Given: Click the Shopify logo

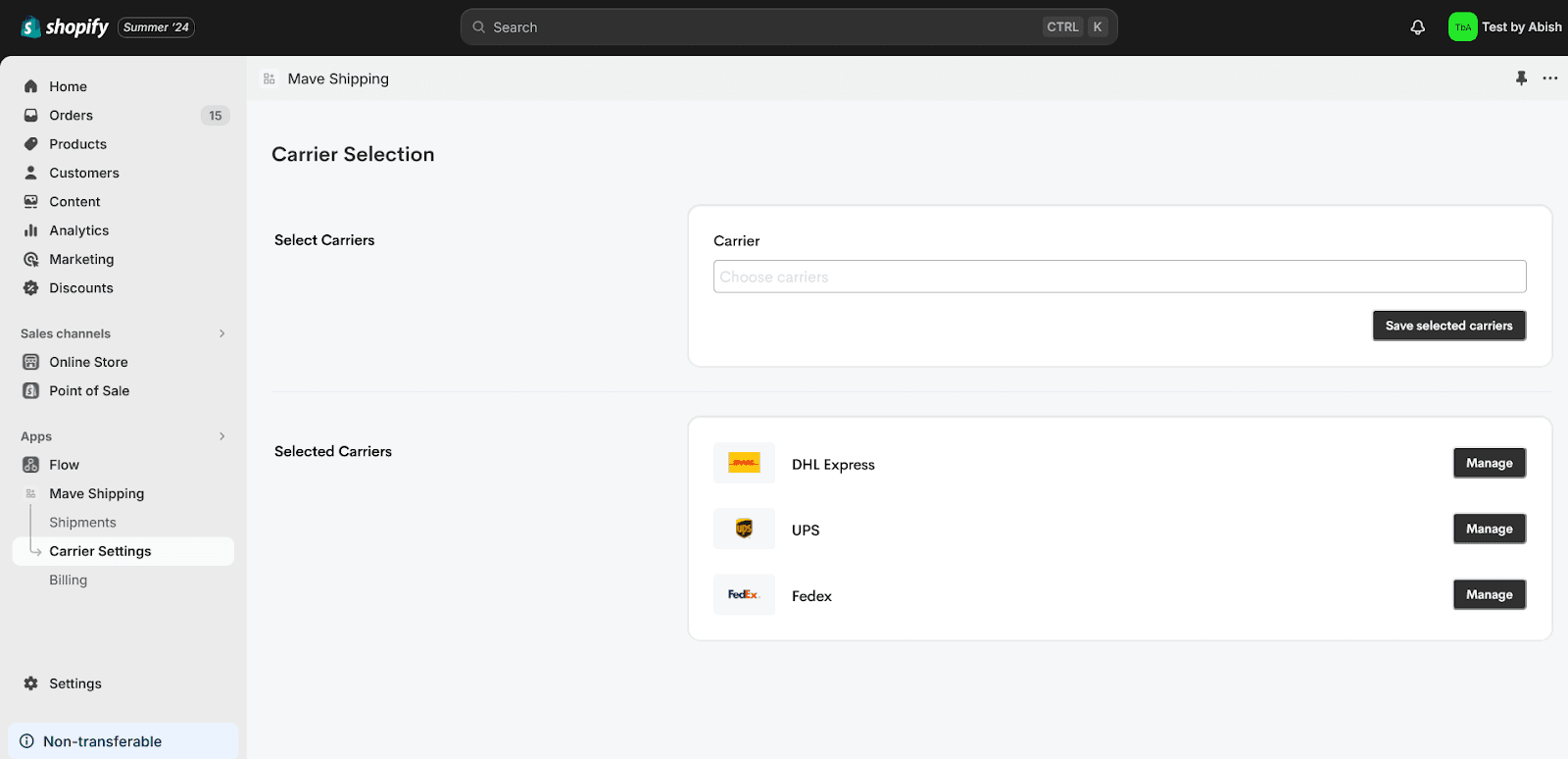Looking at the screenshot, I should click(65, 27).
